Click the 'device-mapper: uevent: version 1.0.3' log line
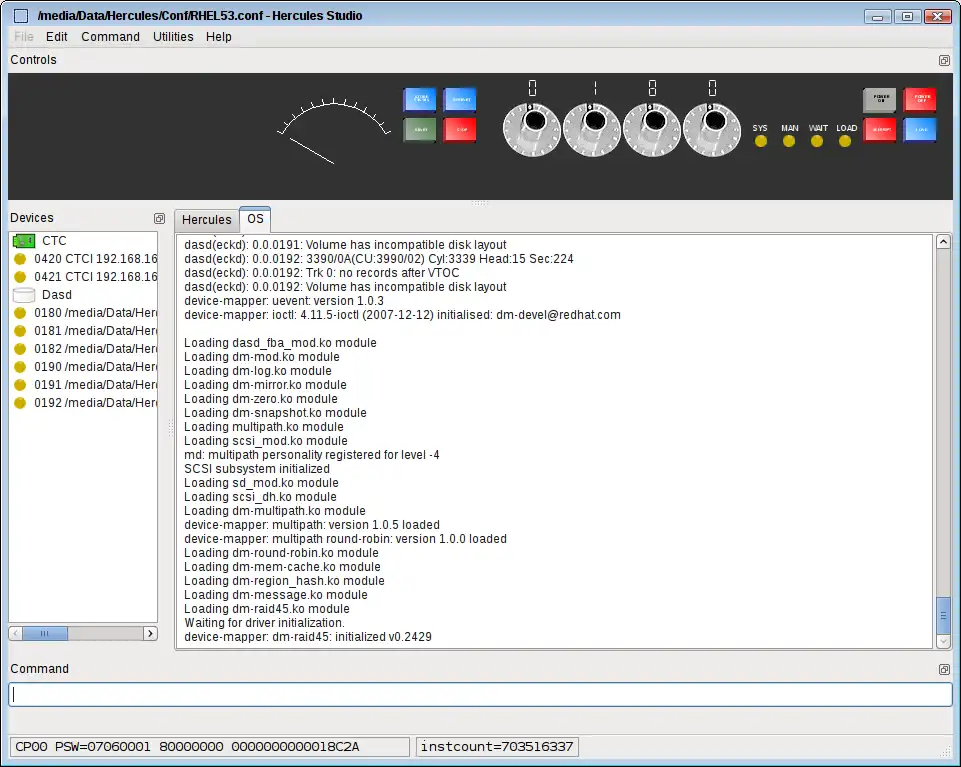The width and height of the screenshot is (961, 767). coord(284,301)
